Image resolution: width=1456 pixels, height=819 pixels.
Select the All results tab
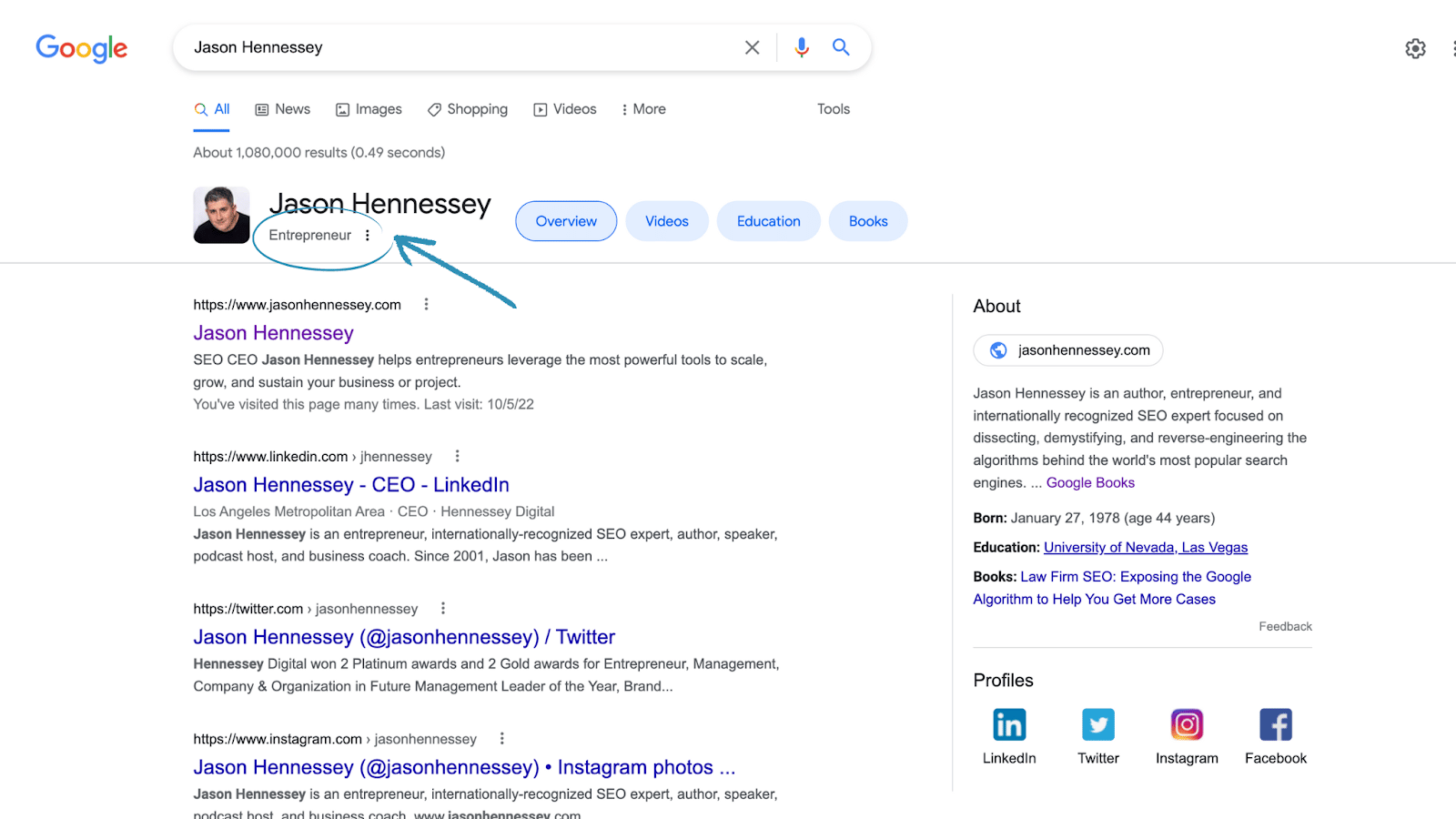[x=211, y=109]
